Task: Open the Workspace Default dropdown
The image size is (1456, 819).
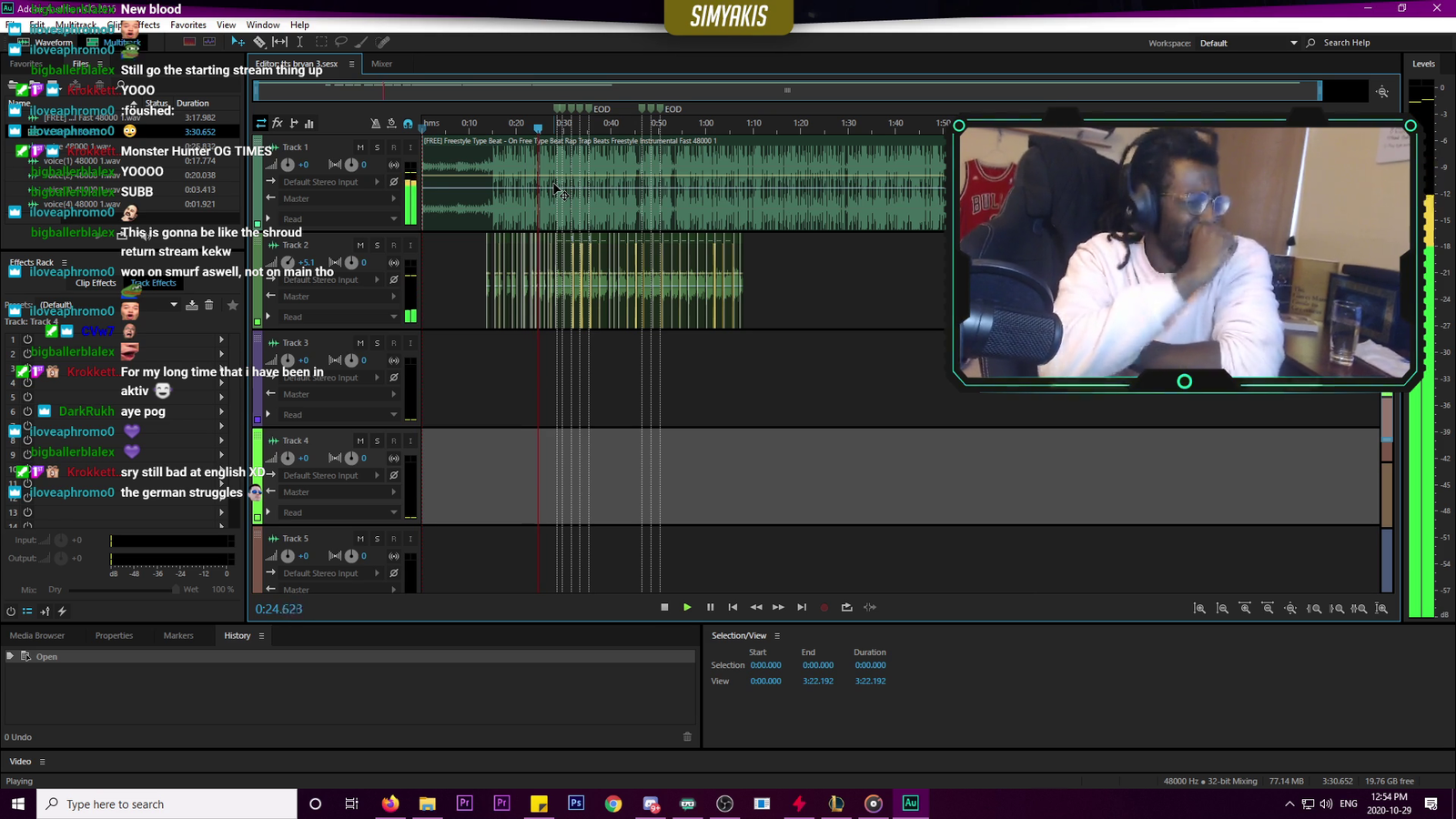Action: click(x=1248, y=43)
